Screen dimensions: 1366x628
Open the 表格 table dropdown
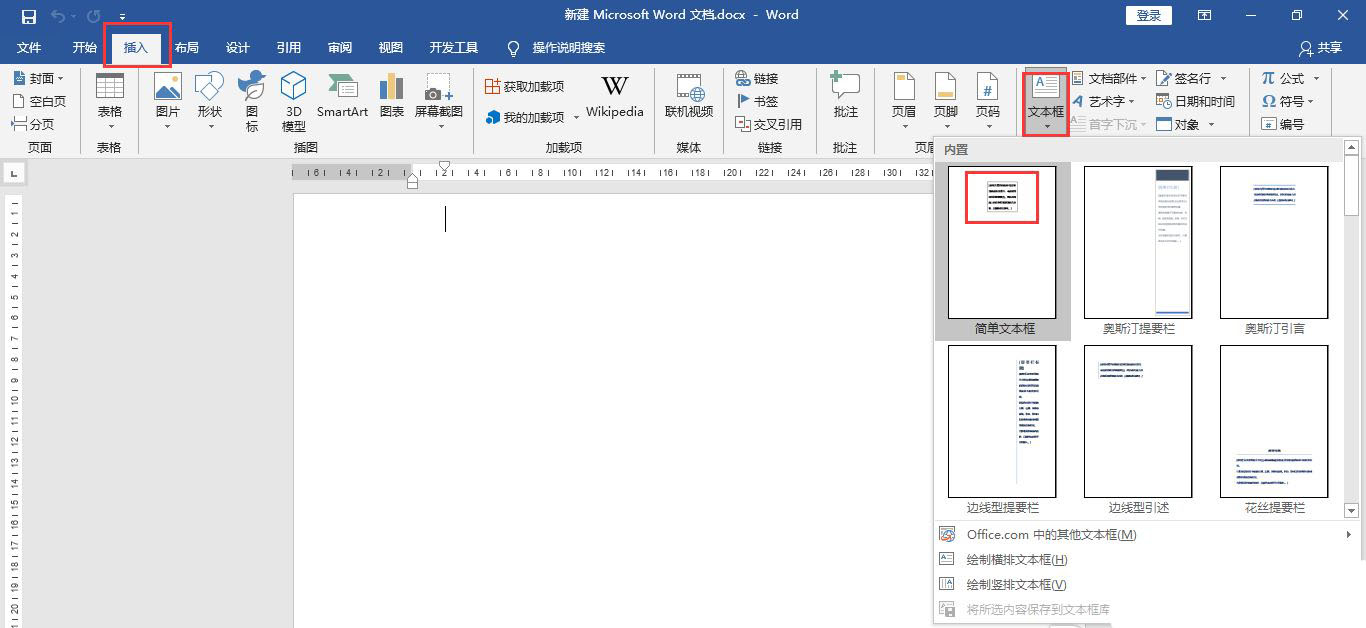pos(110,100)
